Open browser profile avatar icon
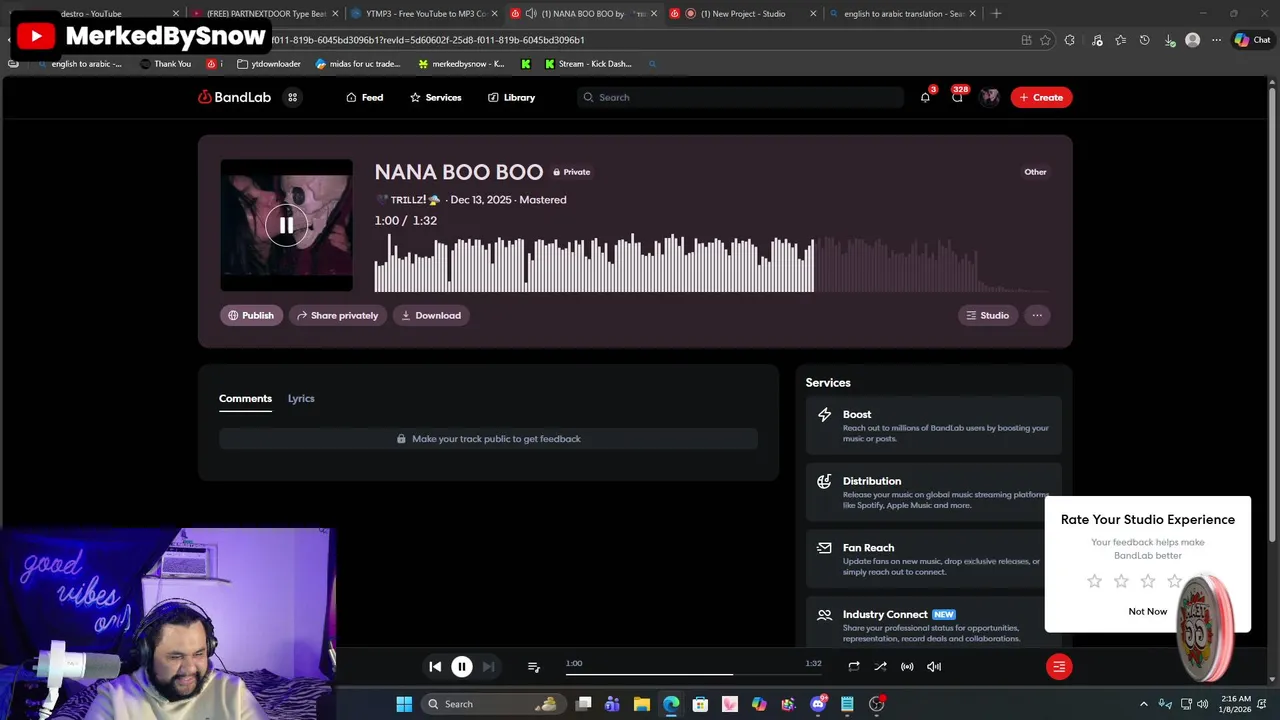The width and height of the screenshot is (1280, 720). [1192, 40]
